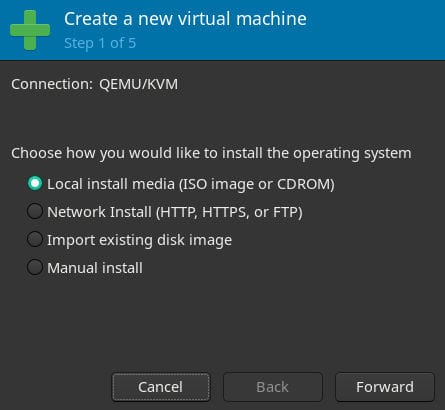
Task: Click the 'Network Install (HTTP, HTTPS, or FTP)' label
Action: (175, 212)
